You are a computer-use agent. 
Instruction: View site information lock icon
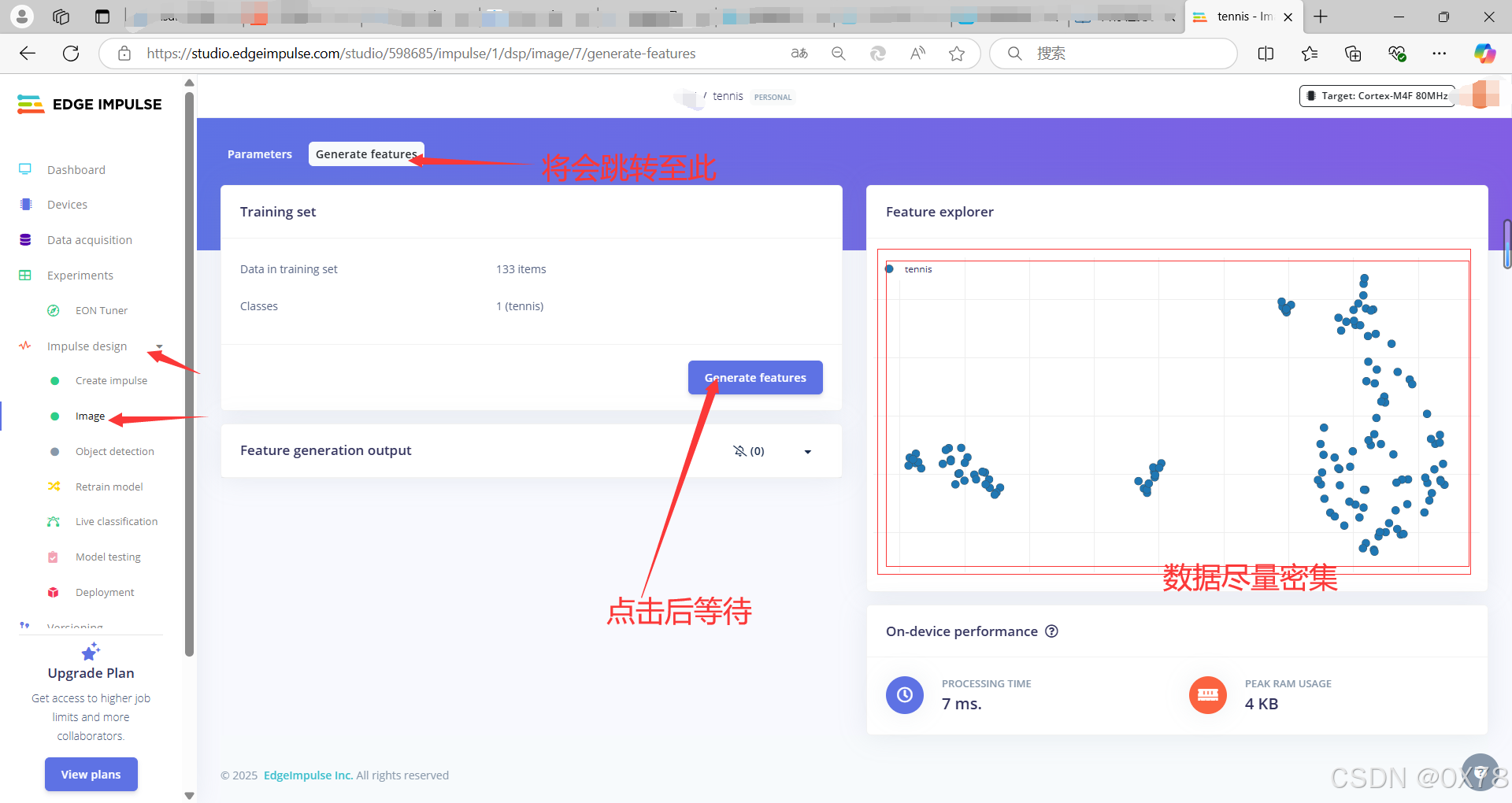pos(124,54)
